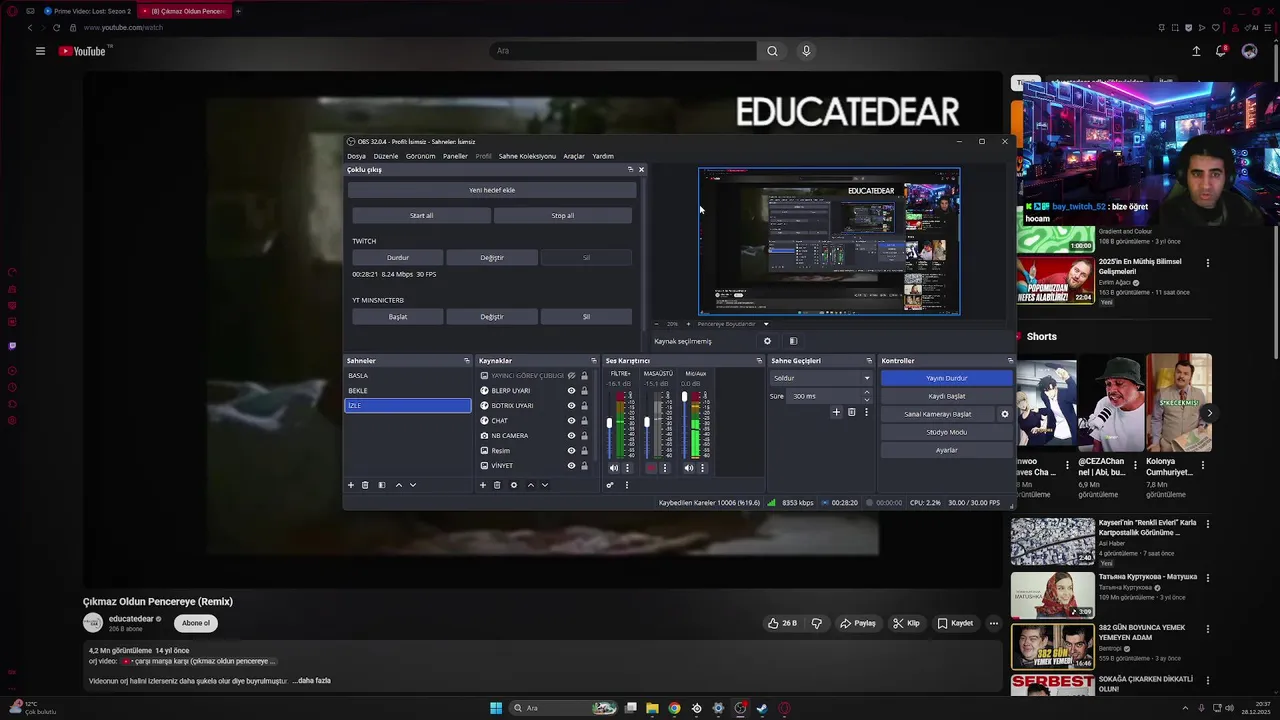The height and width of the screenshot is (720, 1280).
Task: Move scene down arrow in Sahneler panel
Action: click(x=413, y=485)
